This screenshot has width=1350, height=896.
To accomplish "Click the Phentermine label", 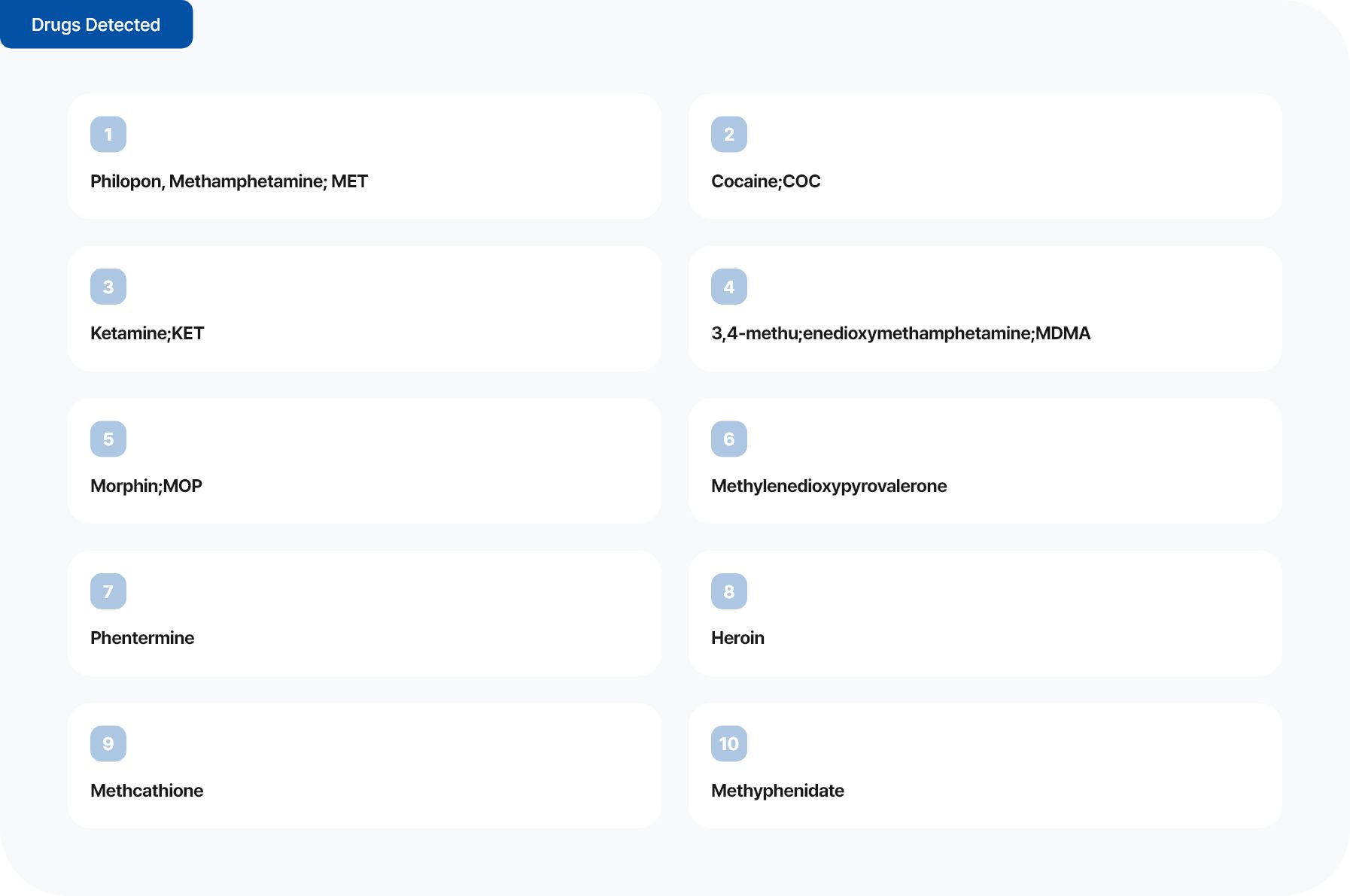I will [x=142, y=638].
